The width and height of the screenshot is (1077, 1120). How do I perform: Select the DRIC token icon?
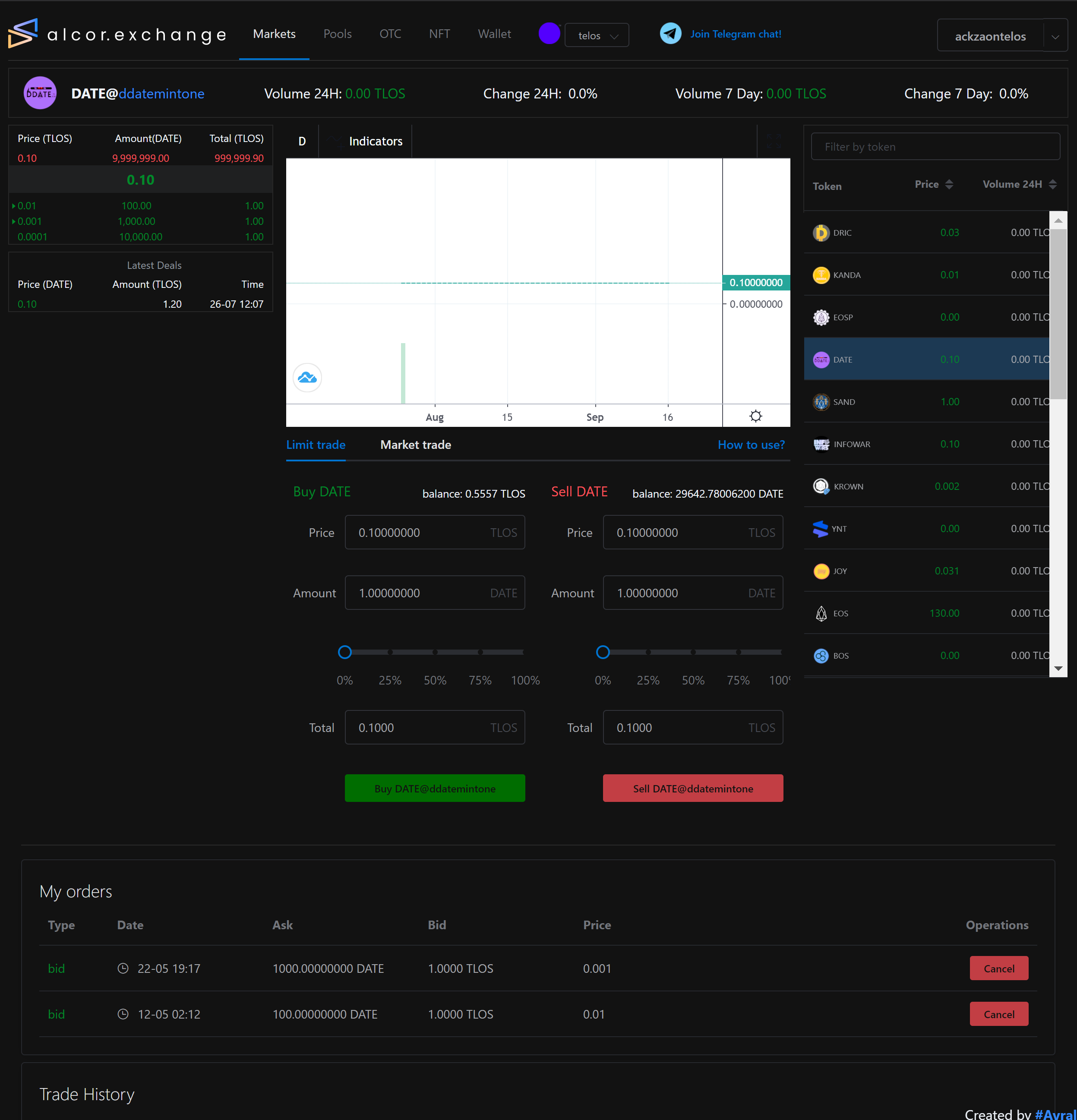coord(821,233)
